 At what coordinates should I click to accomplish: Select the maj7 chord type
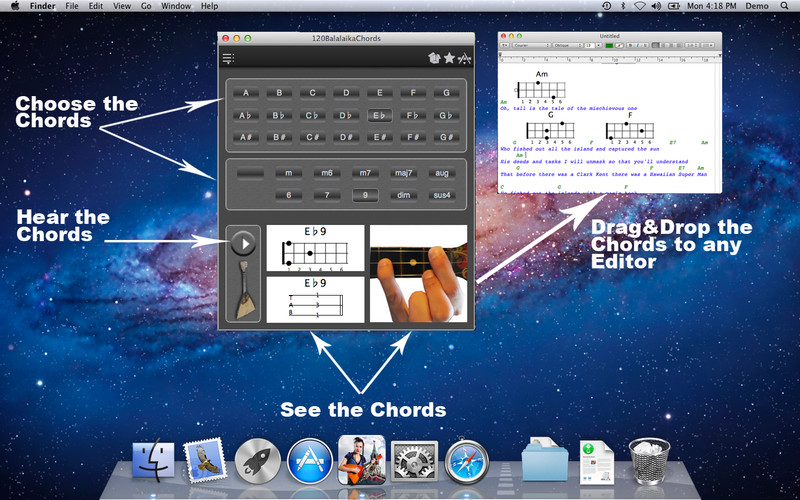click(403, 173)
